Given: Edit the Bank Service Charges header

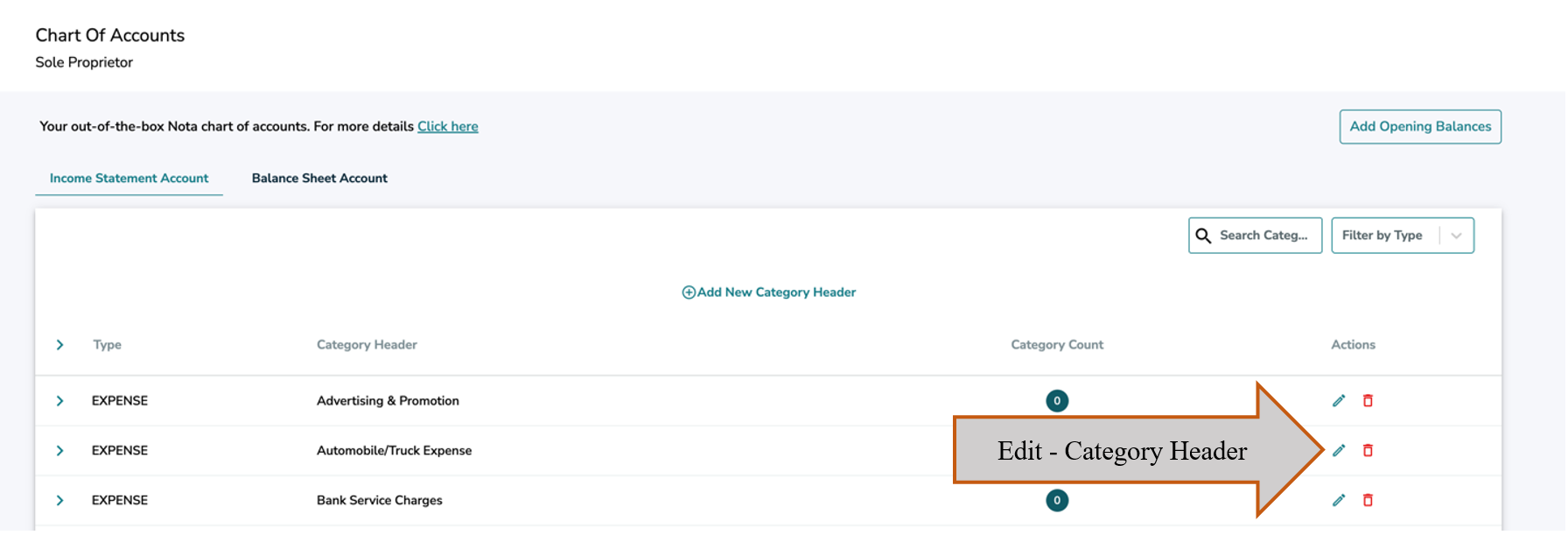Looking at the screenshot, I should coord(1339,501).
